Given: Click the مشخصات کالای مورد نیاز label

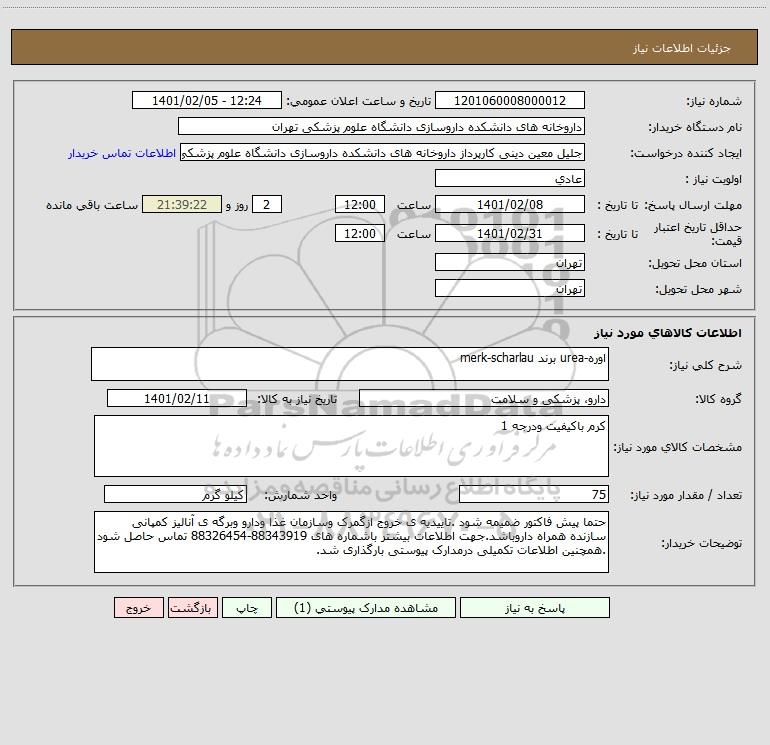Looking at the screenshot, I should click(678, 447).
